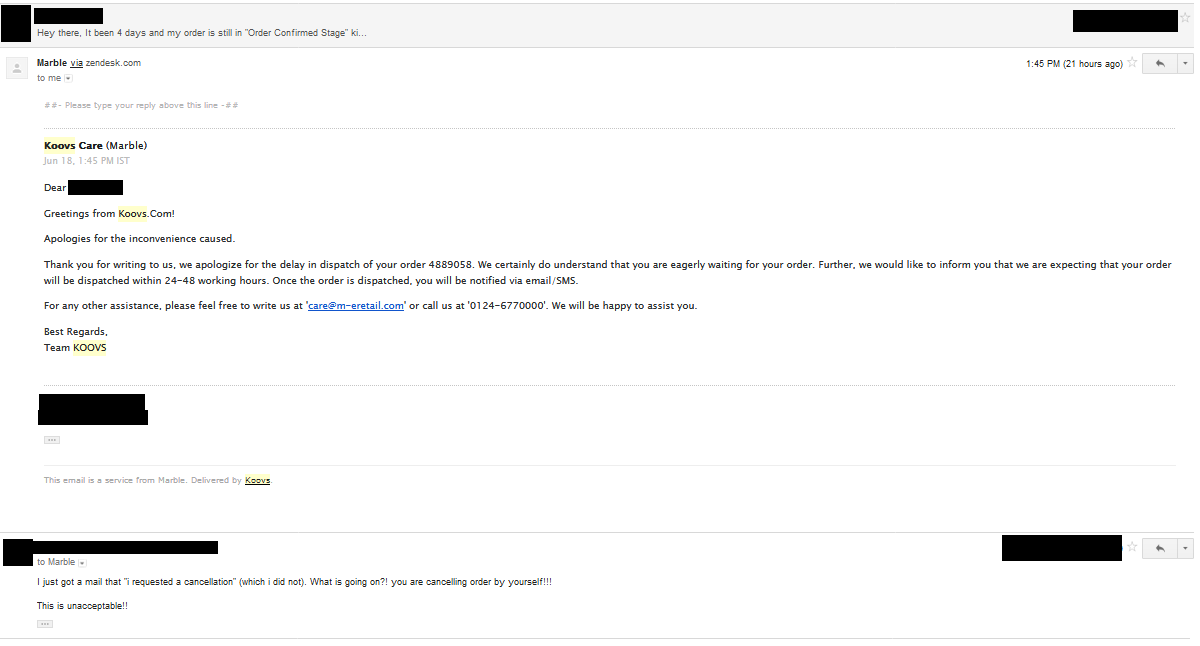This screenshot has height=646, width=1200.
Task: Star the collapsed first message in thread
Action: click(x=1185, y=18)
